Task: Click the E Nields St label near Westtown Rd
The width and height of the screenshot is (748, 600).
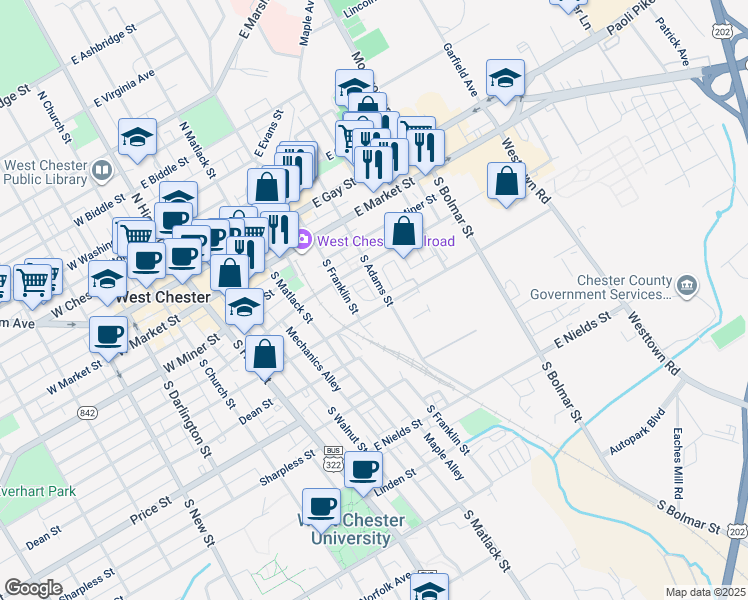Action: (582, 330)
